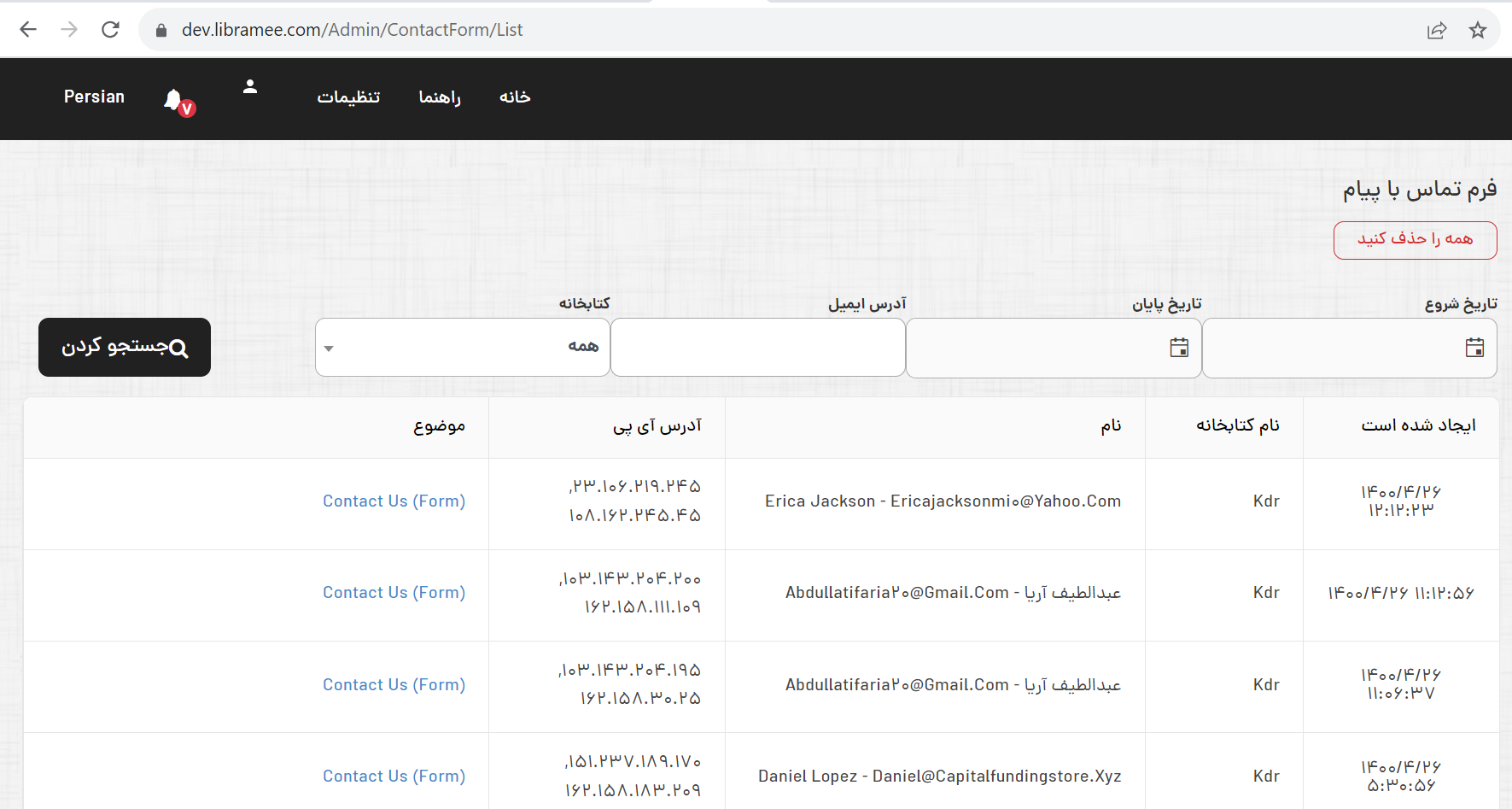Expand the کتابخانه dropdown showing همه

click(x=462, y=348)
